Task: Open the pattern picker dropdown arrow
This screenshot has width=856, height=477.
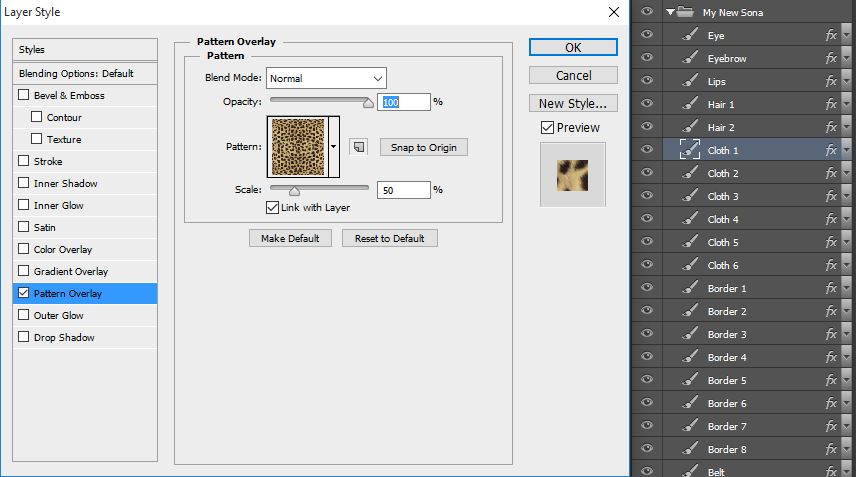Action: 334,147
